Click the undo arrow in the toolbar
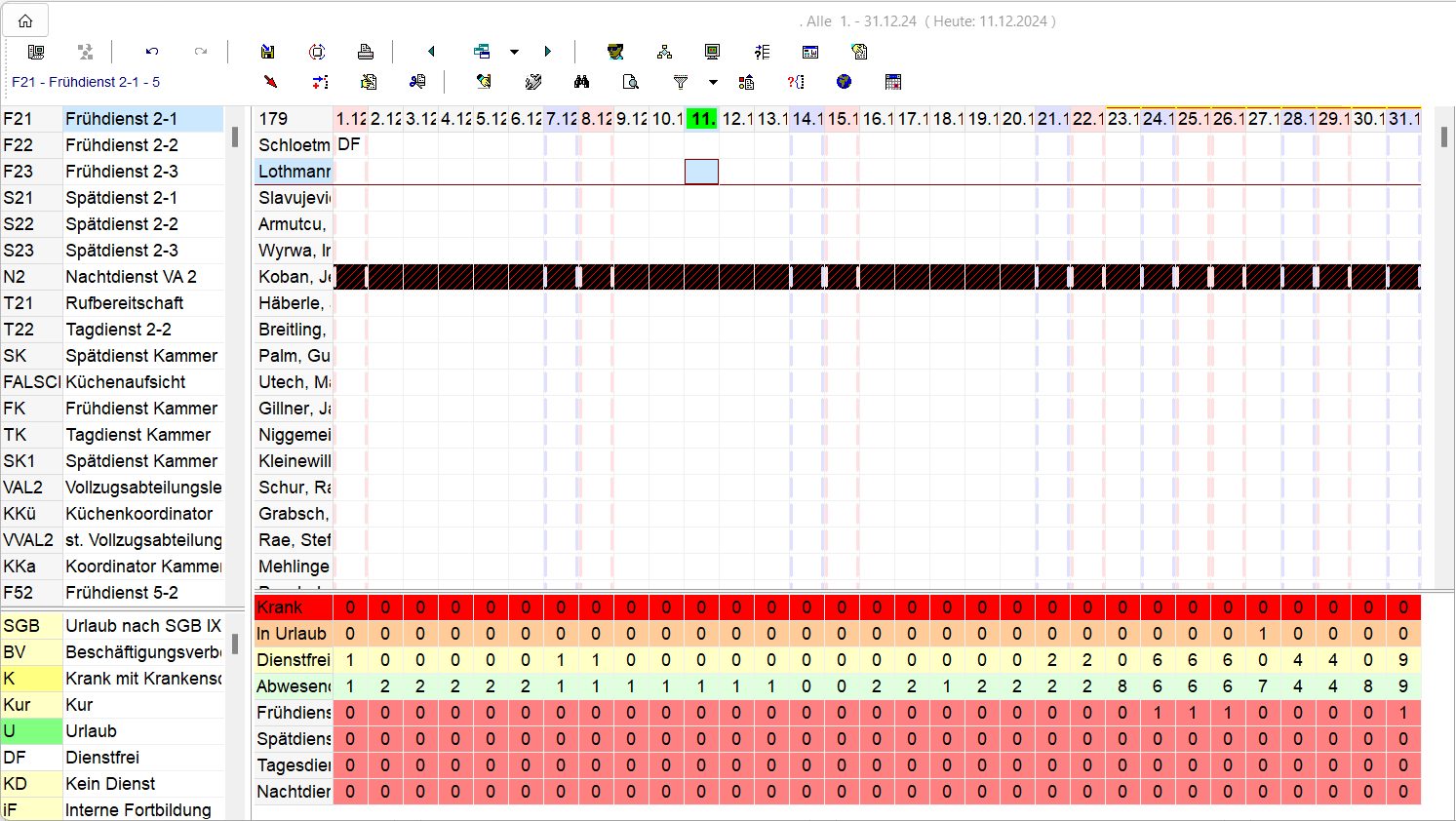Image resolution: width=1456 pixels, height=821 pixels. pyautogui.click(x=152, y=52)
